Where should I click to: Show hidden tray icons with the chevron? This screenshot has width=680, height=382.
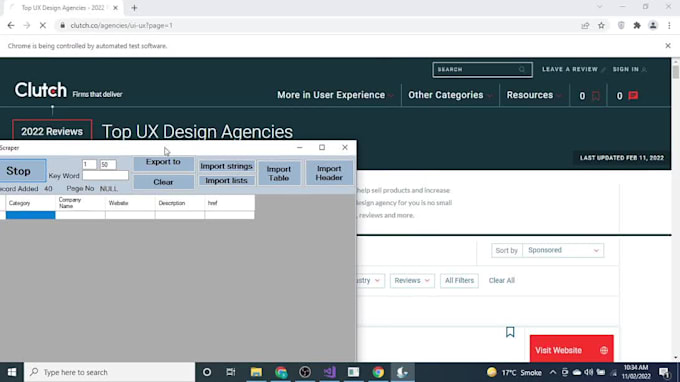pos(552,372)
